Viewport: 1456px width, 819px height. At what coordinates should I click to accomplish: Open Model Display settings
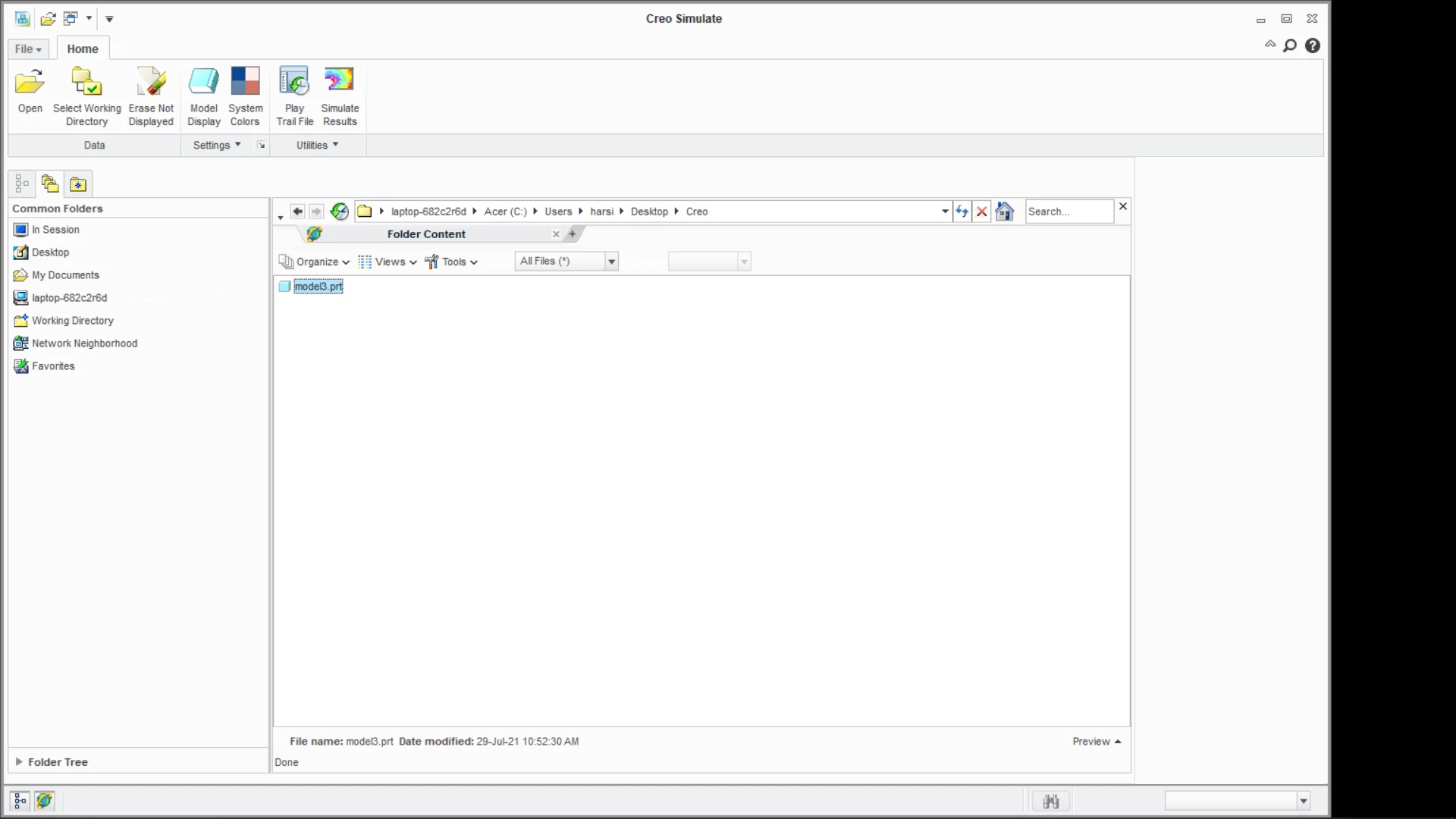pyautogui.click(x=203, y=82)
